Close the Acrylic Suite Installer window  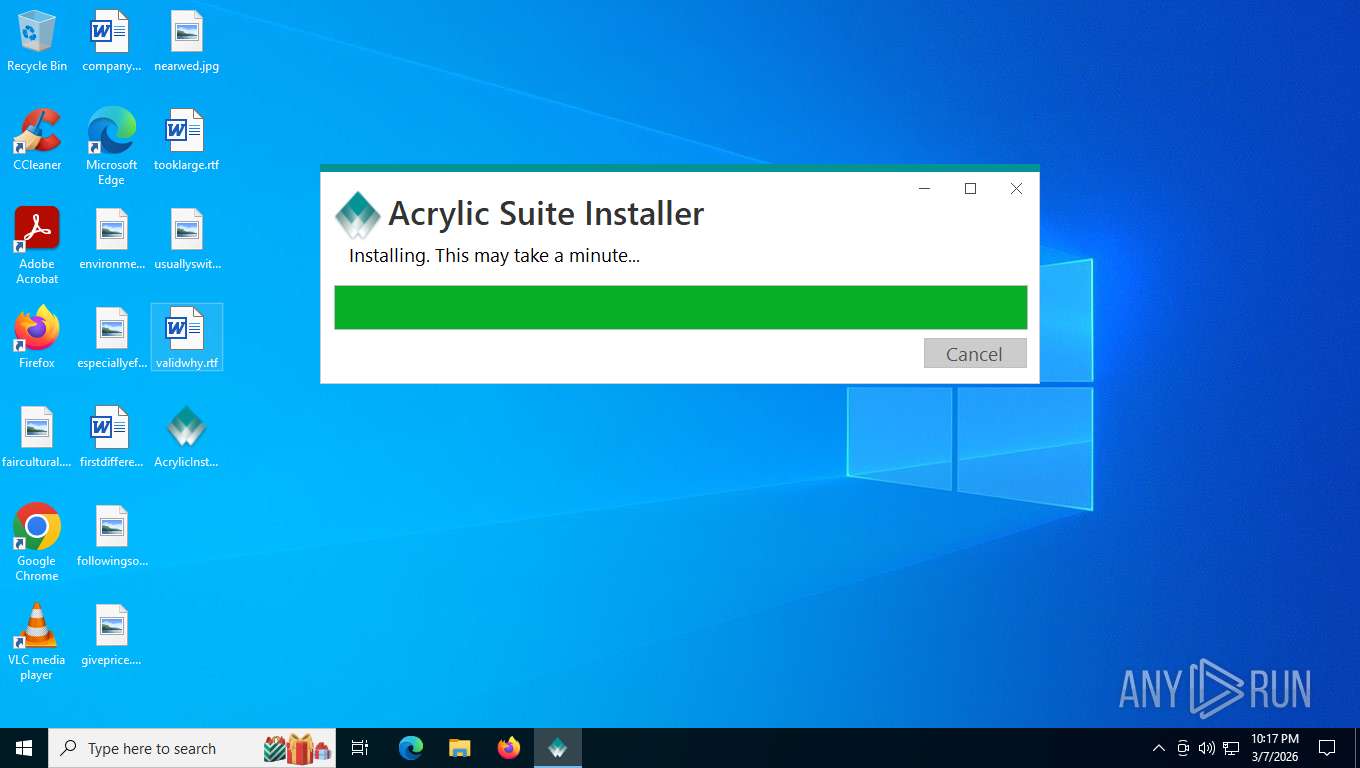click(1016, 188)
